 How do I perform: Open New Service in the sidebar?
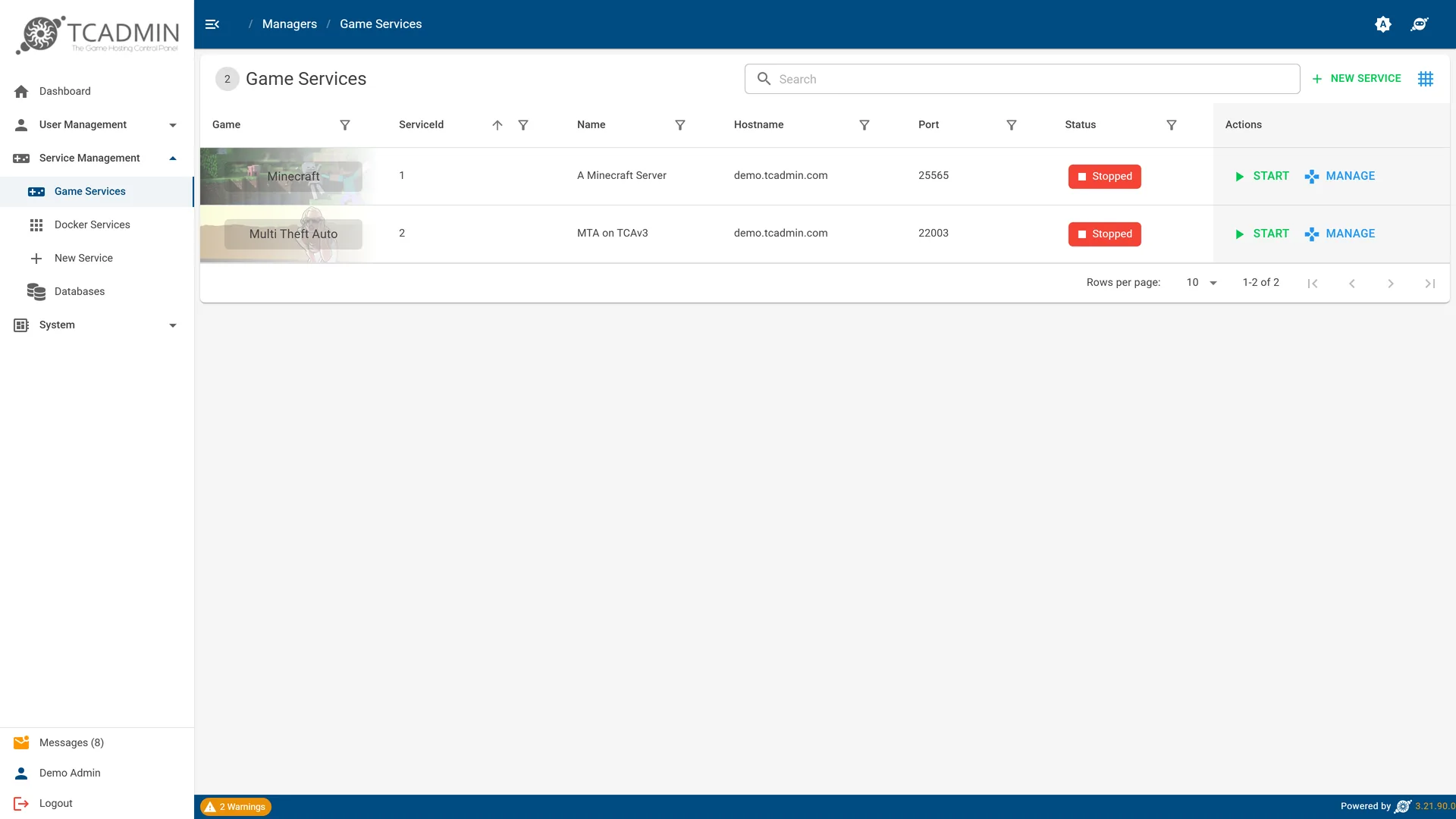point(97,258)
